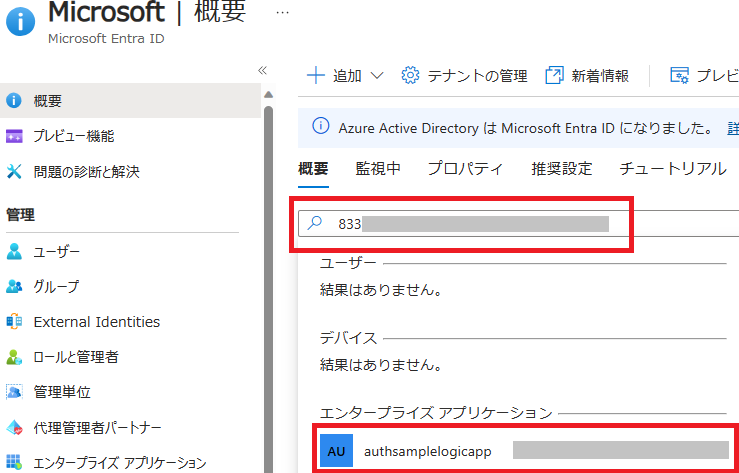The image size is (739, 473).
Task: Click the ロールと管理者 icon
Action: tap(14, 357)
